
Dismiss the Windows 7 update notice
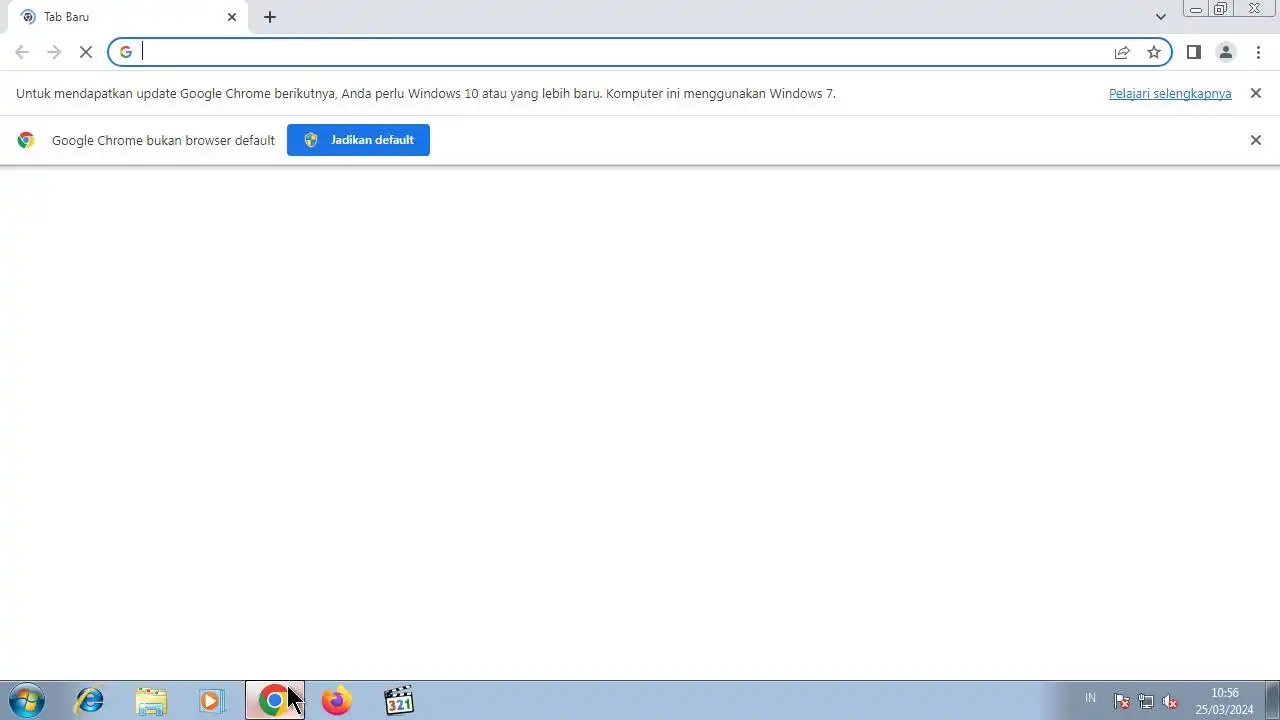pyautogui.click(x=1256, y=93)
